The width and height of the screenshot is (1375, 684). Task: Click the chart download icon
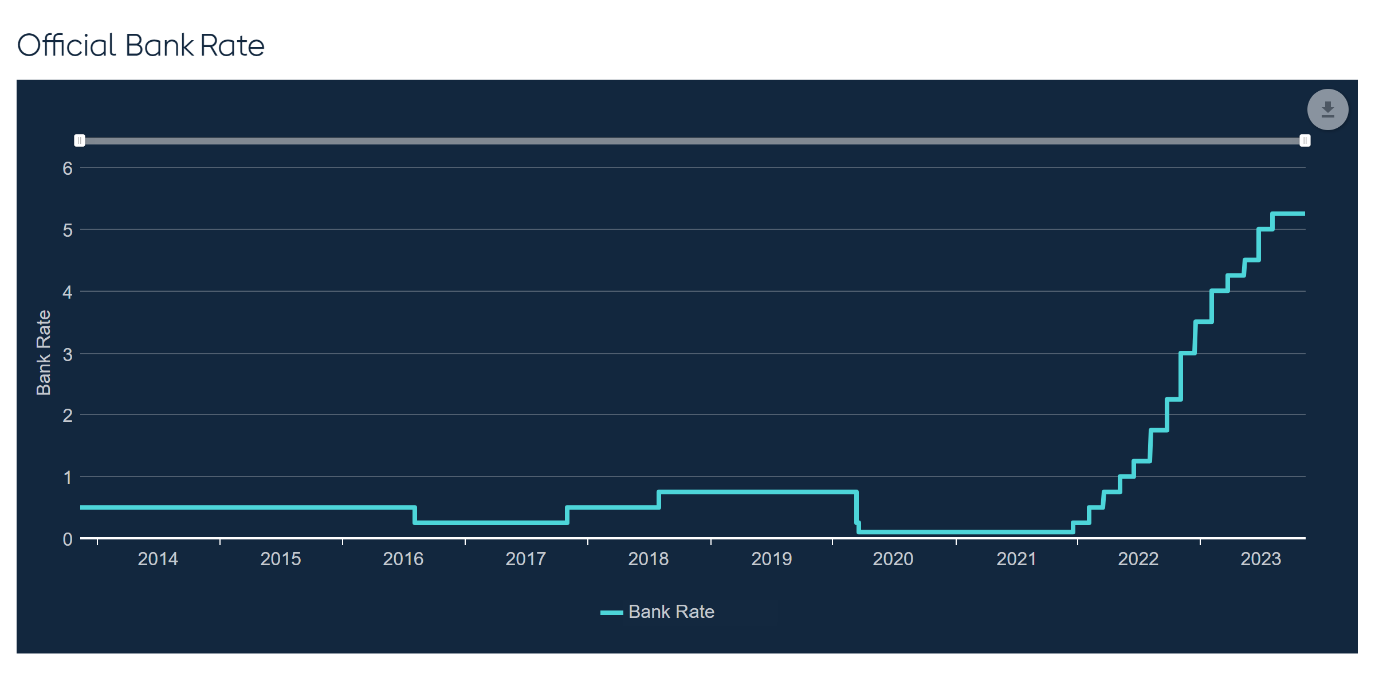pos(1328,110)
